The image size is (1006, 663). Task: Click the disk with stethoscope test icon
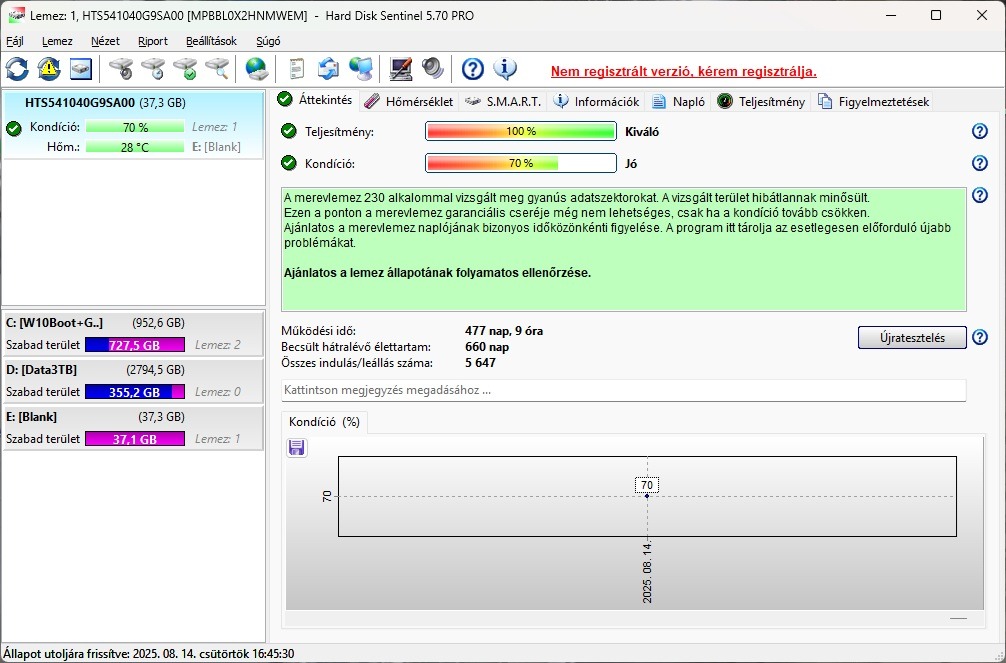coord(121,69)
